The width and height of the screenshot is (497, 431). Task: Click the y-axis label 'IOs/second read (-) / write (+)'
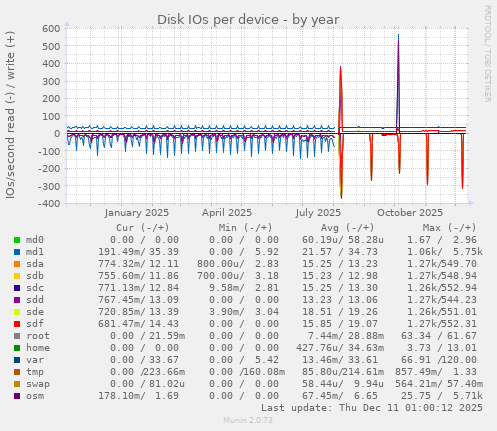click(x=10, y=115)
